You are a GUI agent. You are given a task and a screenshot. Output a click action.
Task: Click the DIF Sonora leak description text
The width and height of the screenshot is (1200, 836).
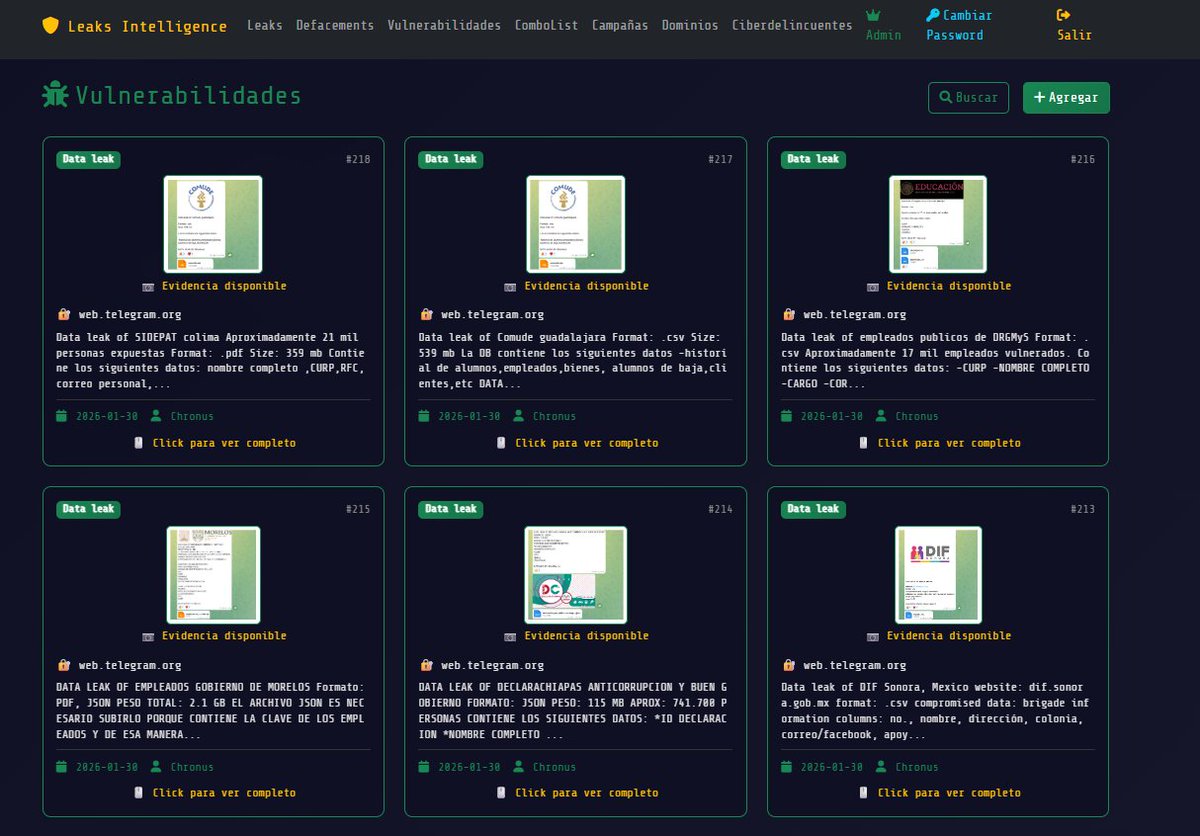point(936,711)
